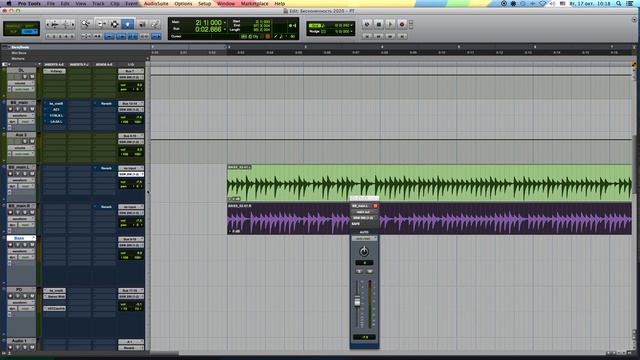Click the transport Online button
Viewport: 640px width, 360px height.
pos(367,24)
